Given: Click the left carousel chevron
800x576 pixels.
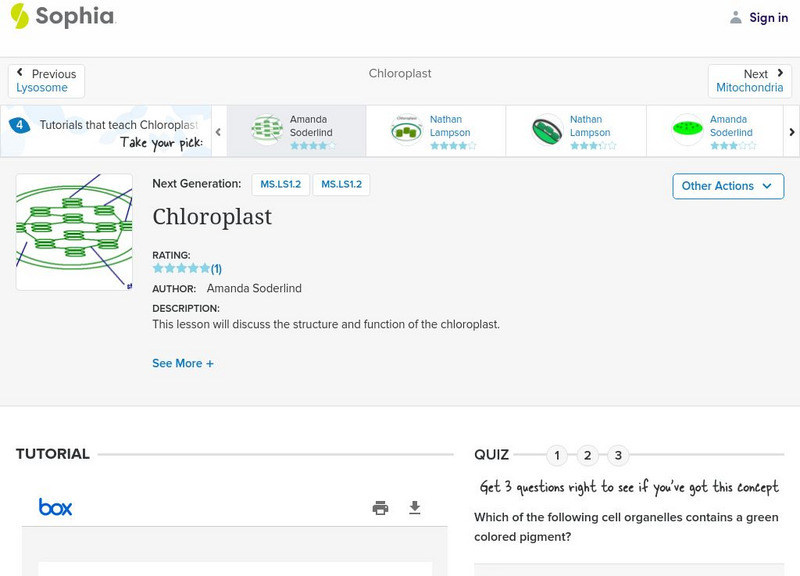Looking at the screenshot, I should tap(218, 130).
